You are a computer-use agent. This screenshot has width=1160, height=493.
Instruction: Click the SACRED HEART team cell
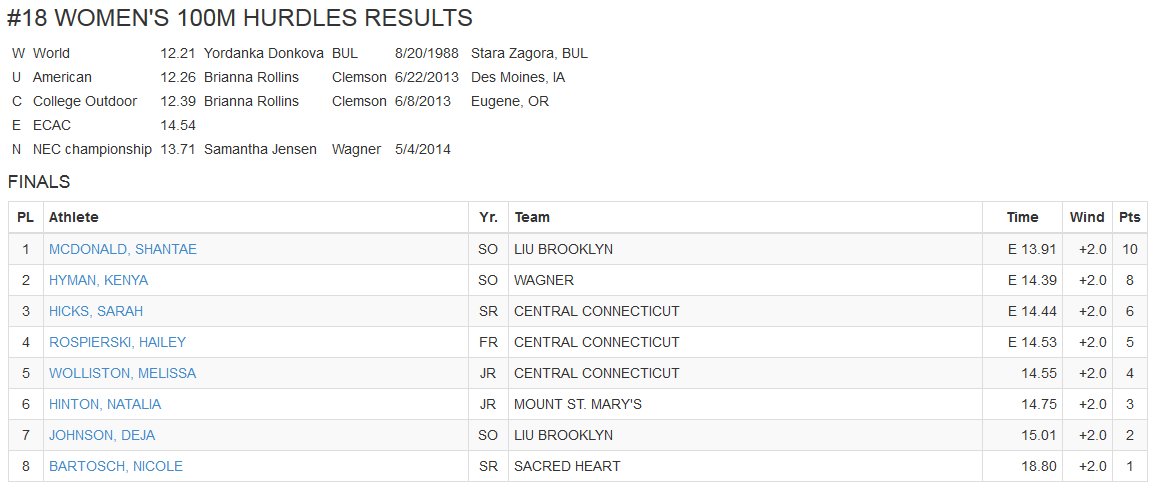point(567,467)
